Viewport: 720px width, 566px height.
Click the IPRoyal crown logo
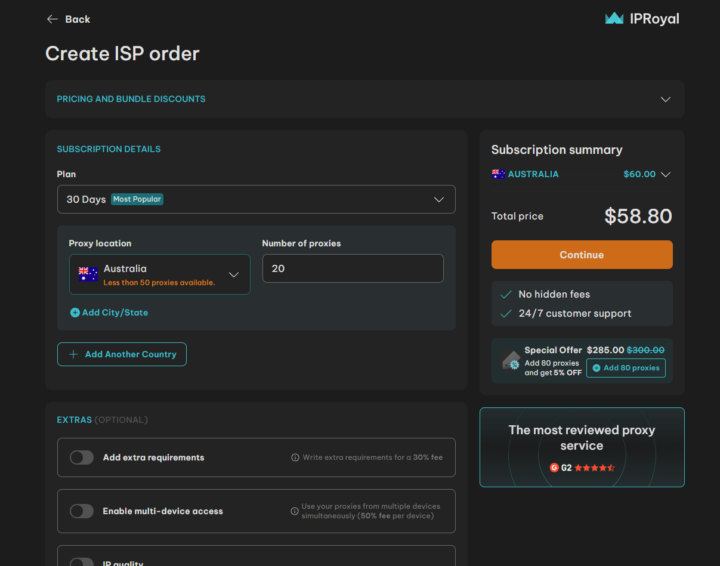pyautogui.click(x=614, y=18)
